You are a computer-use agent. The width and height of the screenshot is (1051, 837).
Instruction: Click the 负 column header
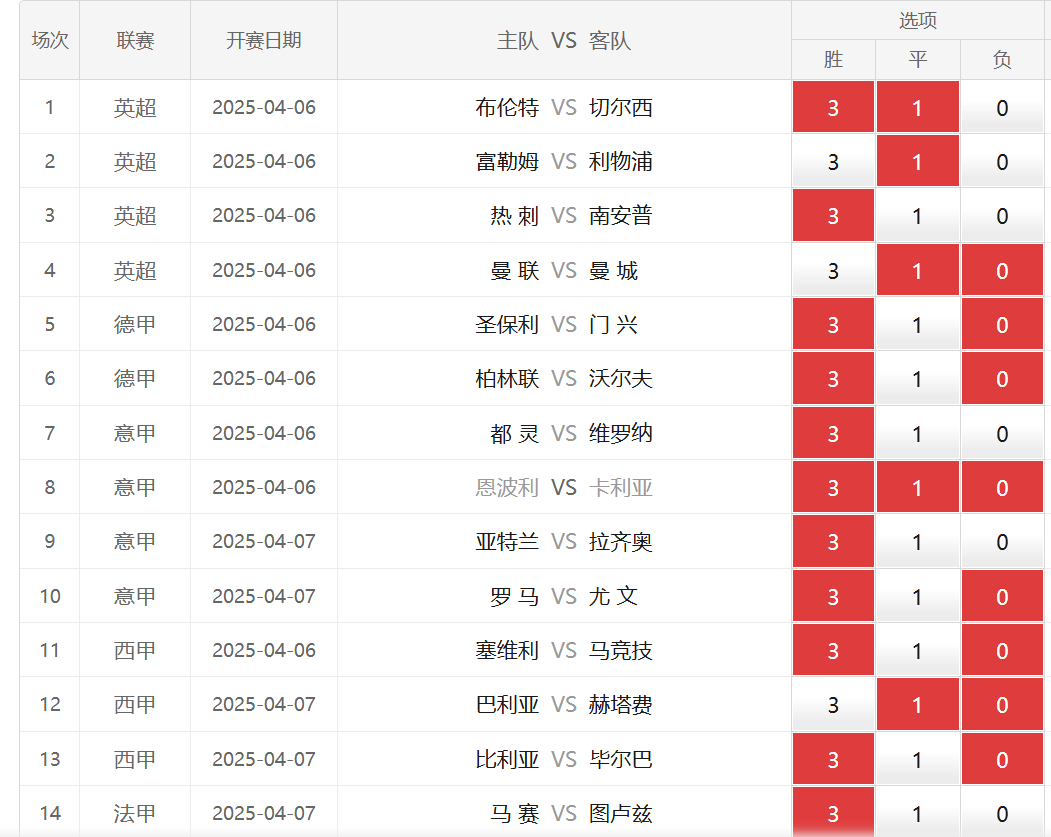(1002, 60)
